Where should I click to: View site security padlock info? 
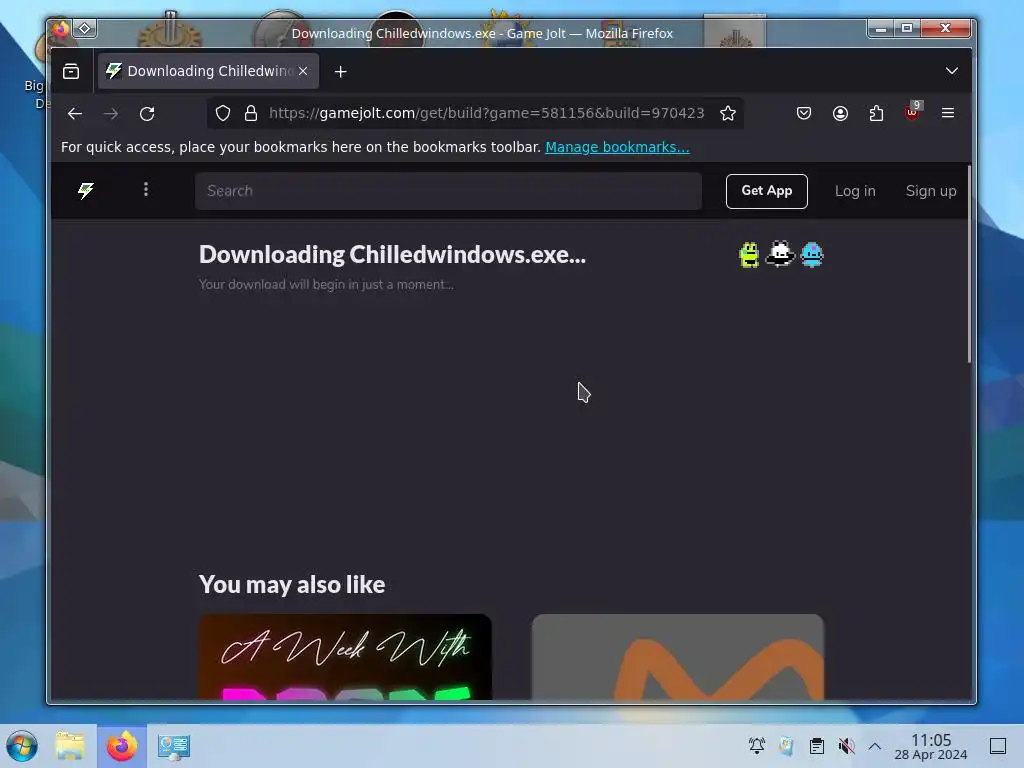(x=251, y=113)
